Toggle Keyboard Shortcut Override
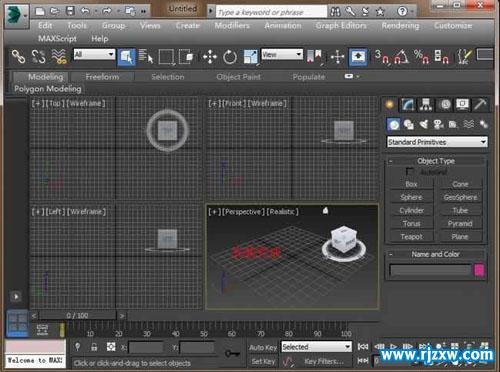This screenshot has width=500, height=372. tap(358, 57)
